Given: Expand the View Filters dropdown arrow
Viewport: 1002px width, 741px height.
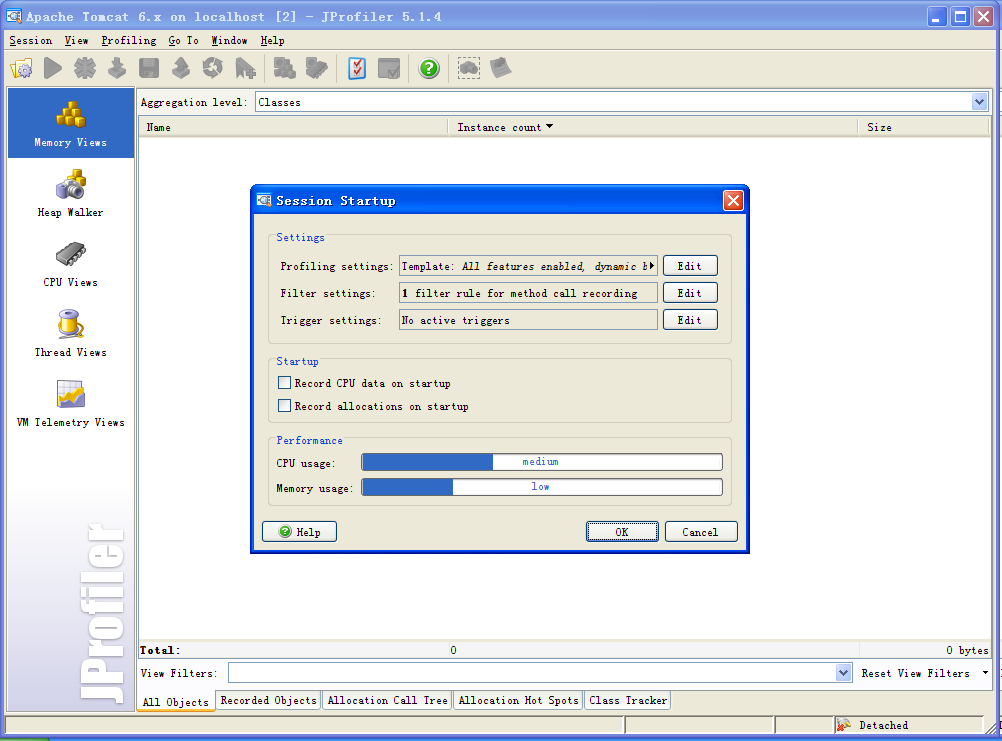Looking at the screenshot, I should coord(844,673).
